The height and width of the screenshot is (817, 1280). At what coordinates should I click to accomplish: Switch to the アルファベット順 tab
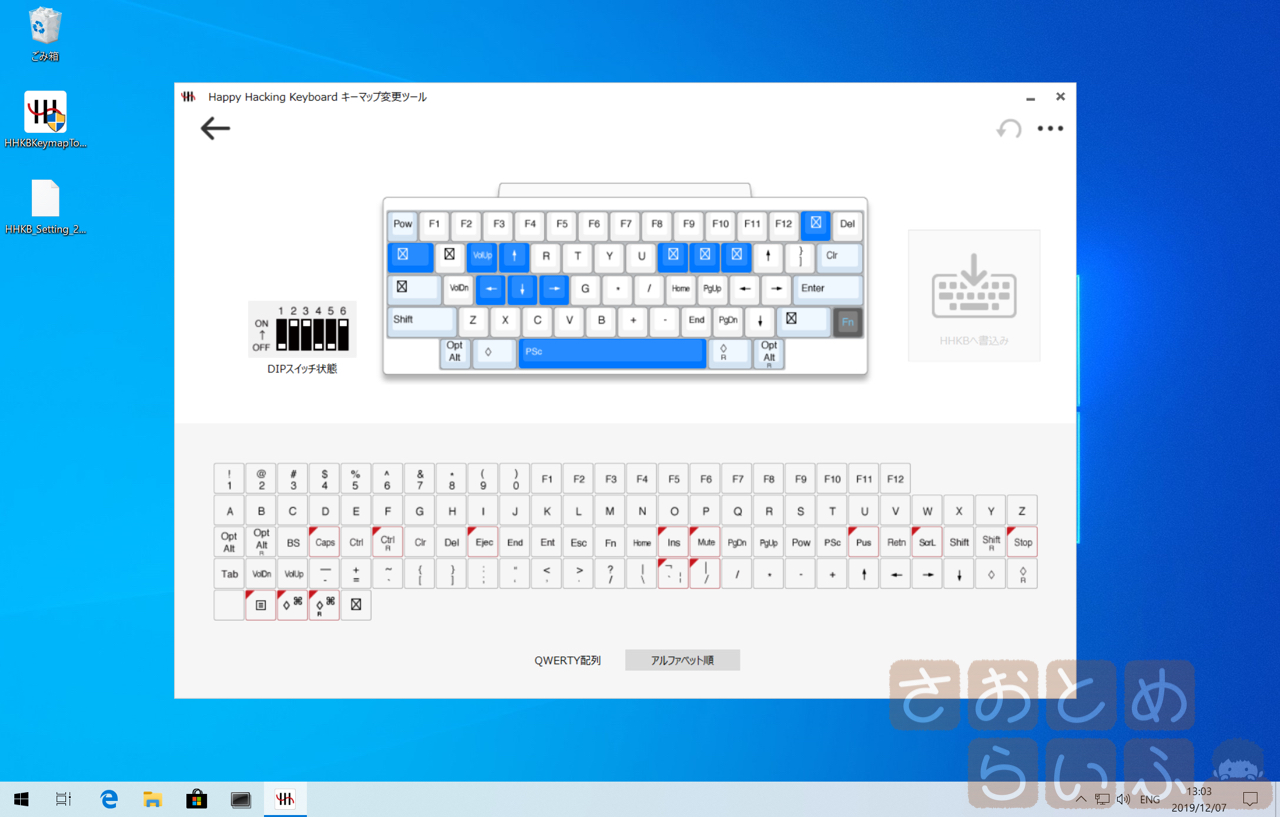(x=682, y=660)
